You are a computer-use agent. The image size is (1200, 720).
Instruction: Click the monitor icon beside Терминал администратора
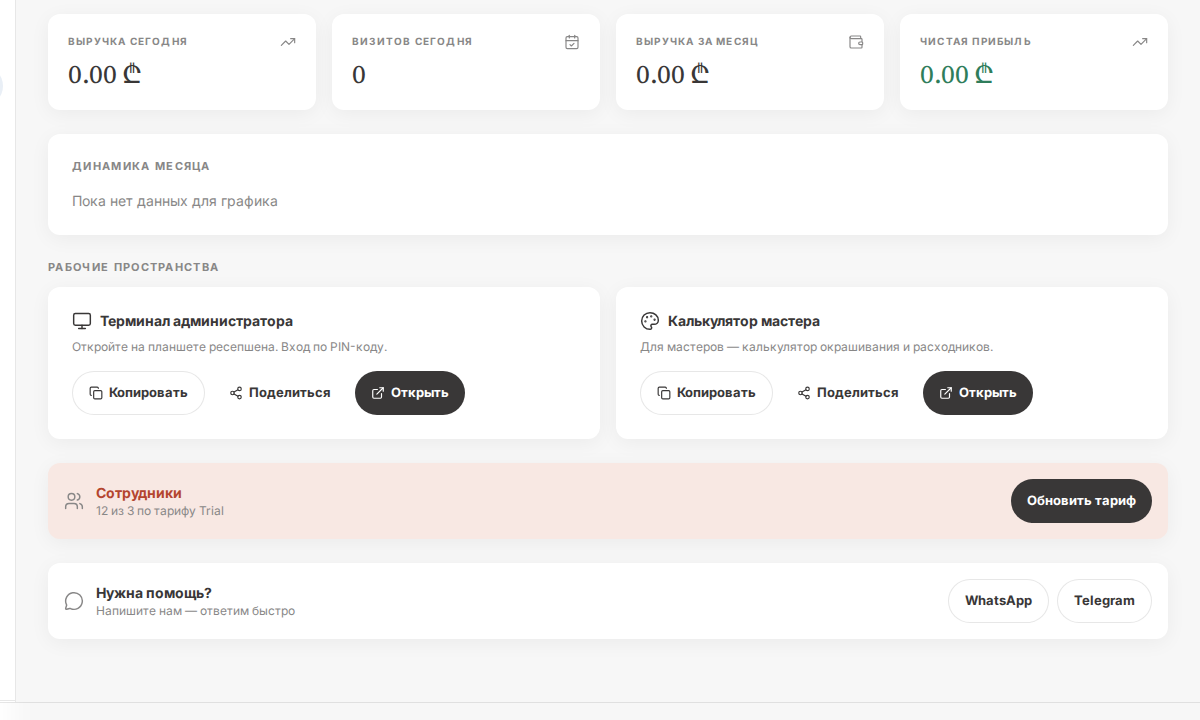click(x=82, y=321)
